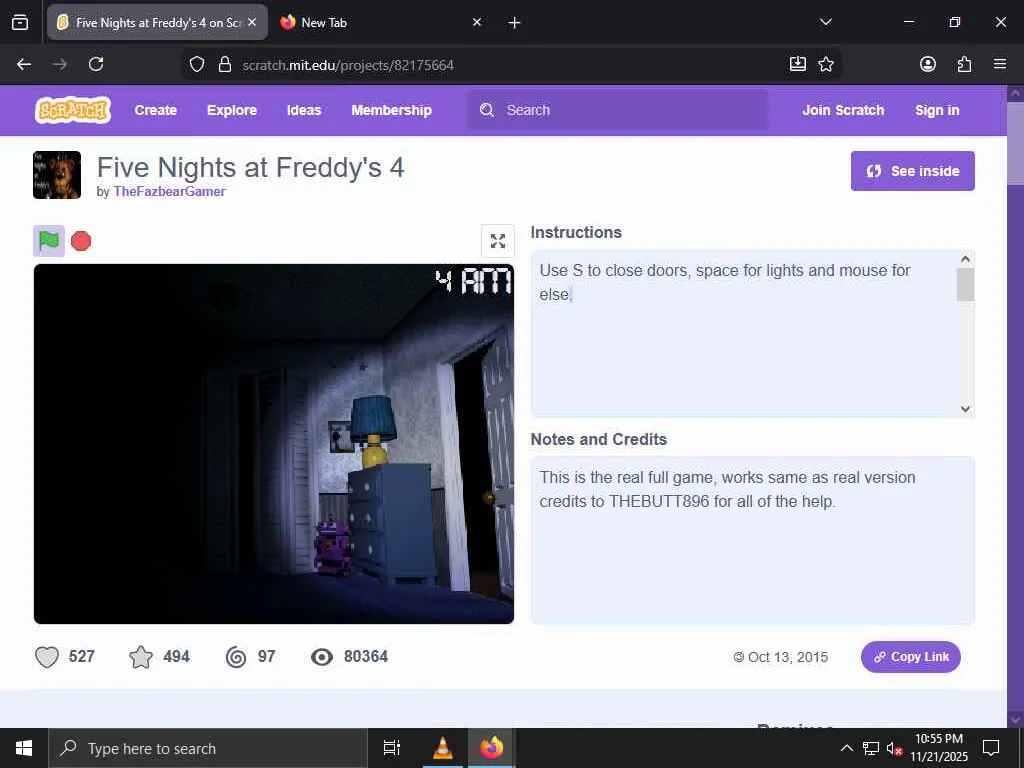Screen dimensions: 1024x768
Task: Click the install/download icon in address bar
Action: (798, 64)
